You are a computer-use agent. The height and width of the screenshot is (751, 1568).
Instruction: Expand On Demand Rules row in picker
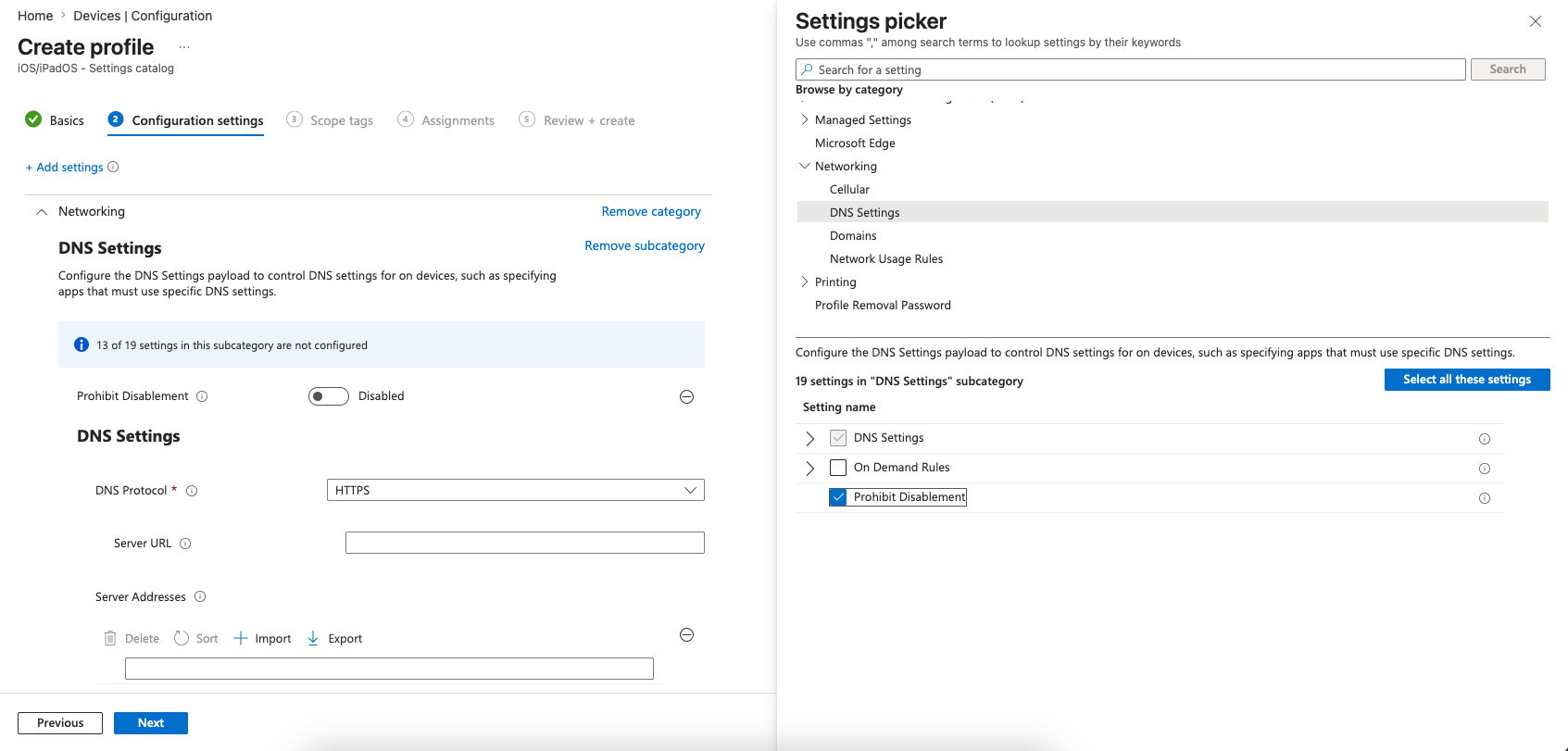pyautogui.click(x=810, y=468)
